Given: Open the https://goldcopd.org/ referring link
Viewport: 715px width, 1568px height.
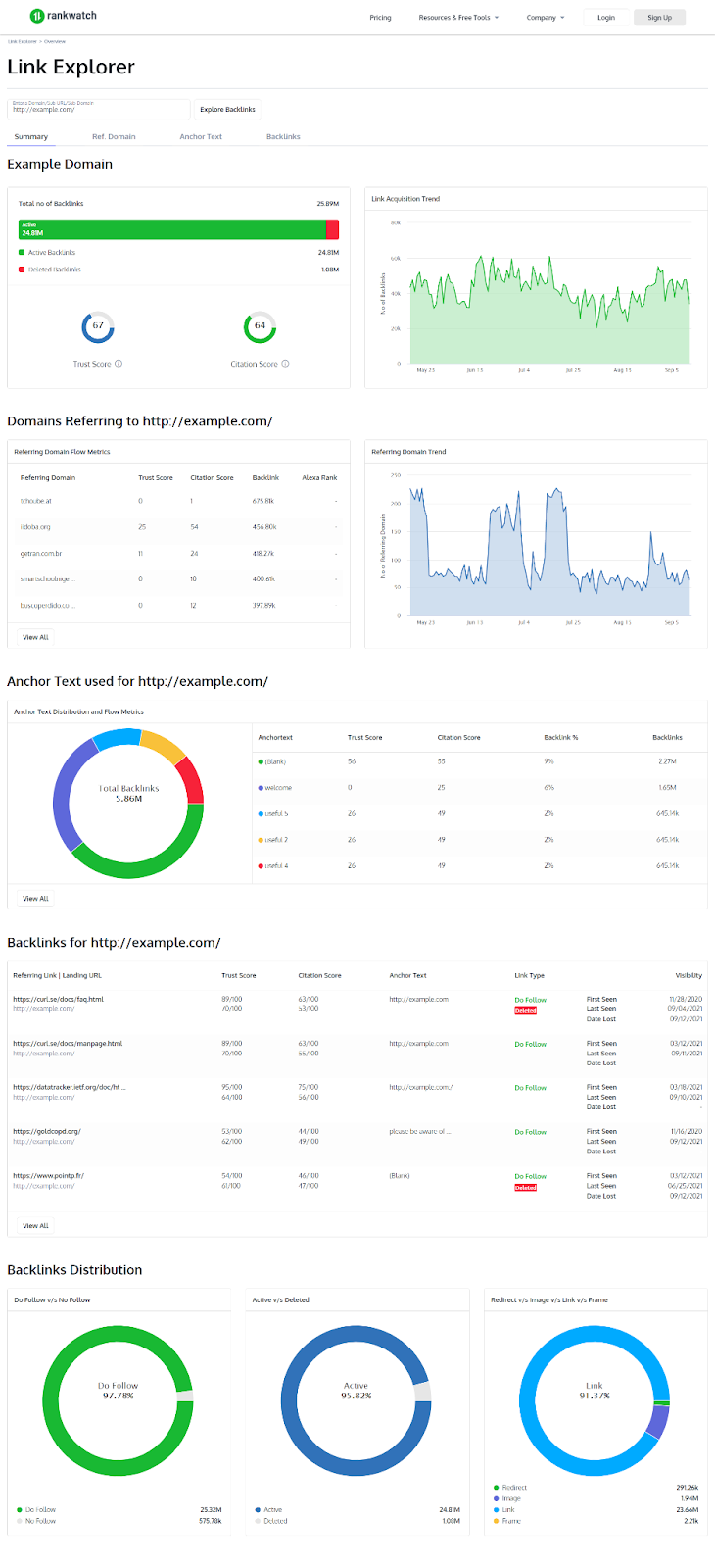Looking at the screenshot, I should 47,1131.
